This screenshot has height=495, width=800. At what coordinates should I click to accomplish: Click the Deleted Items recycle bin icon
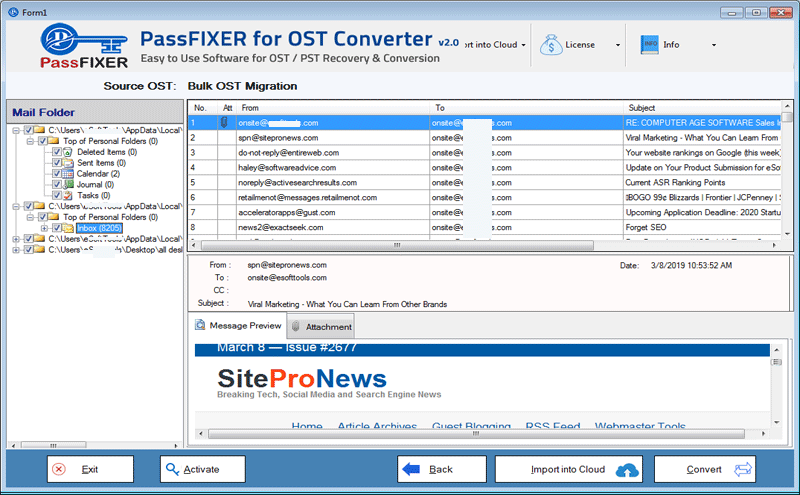tap(68, 152)
